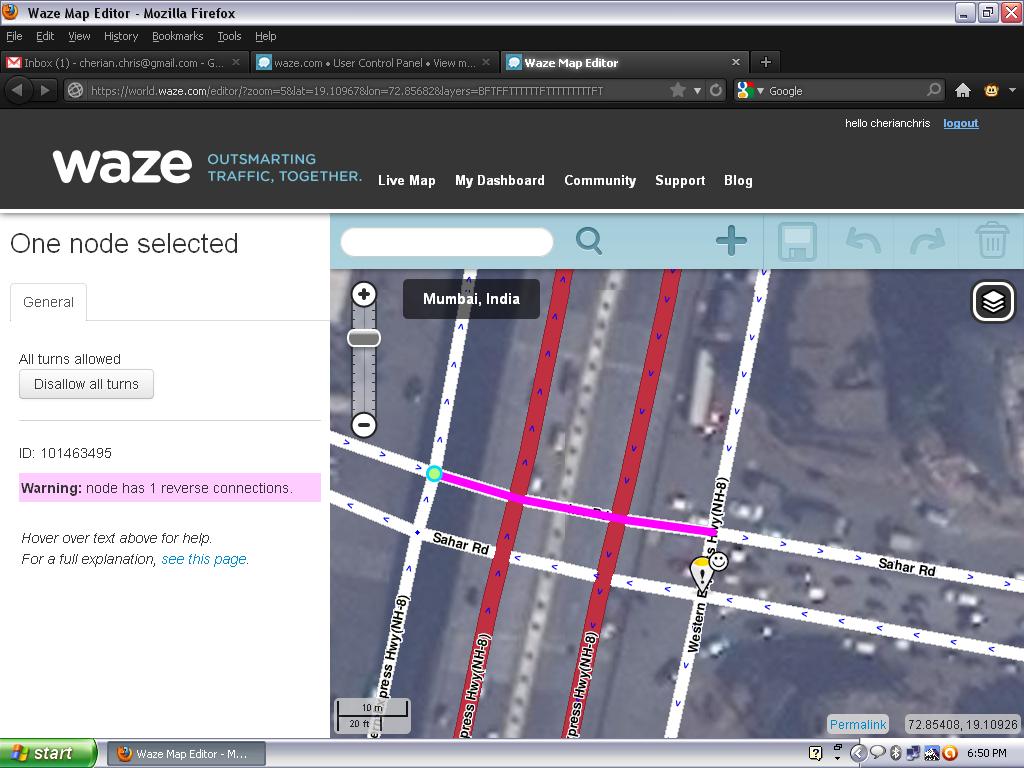Click the map zoom slider handle

coord(364,338)
